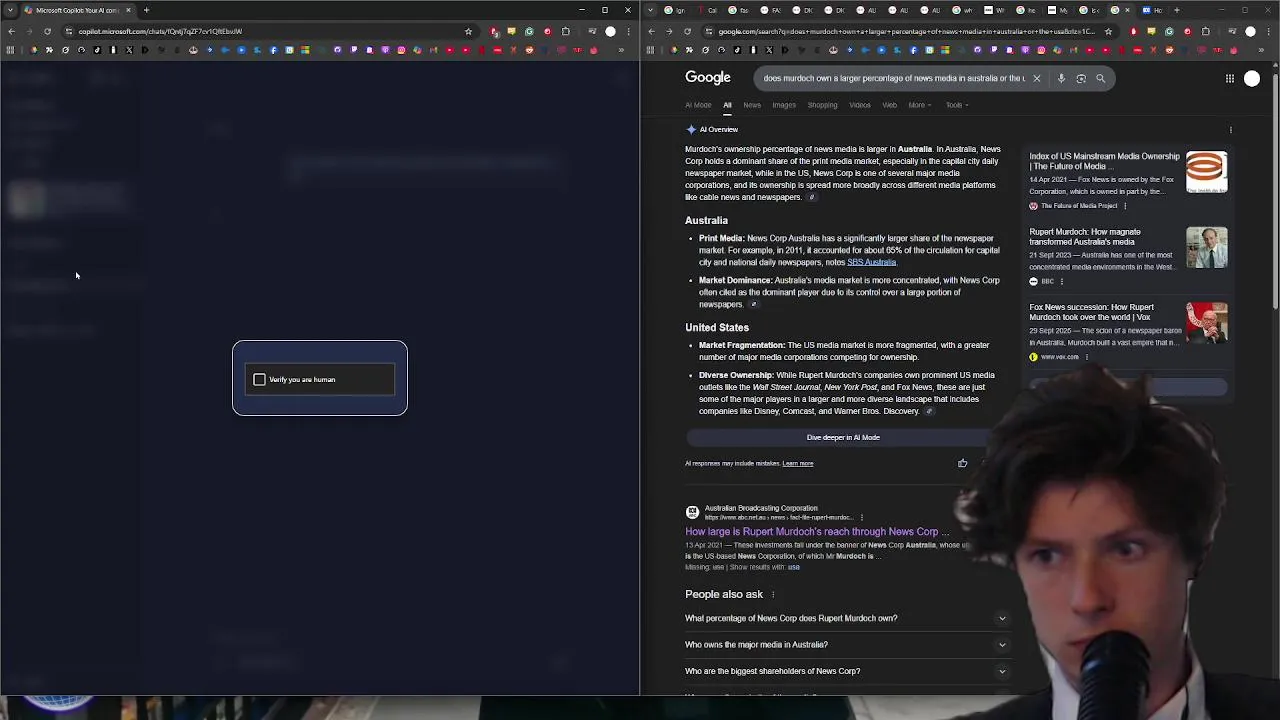Click the Microsoft Copilot tab title
Image resolution: width=1280 pixels, height=720 pixels.
(x=78, y=10)
